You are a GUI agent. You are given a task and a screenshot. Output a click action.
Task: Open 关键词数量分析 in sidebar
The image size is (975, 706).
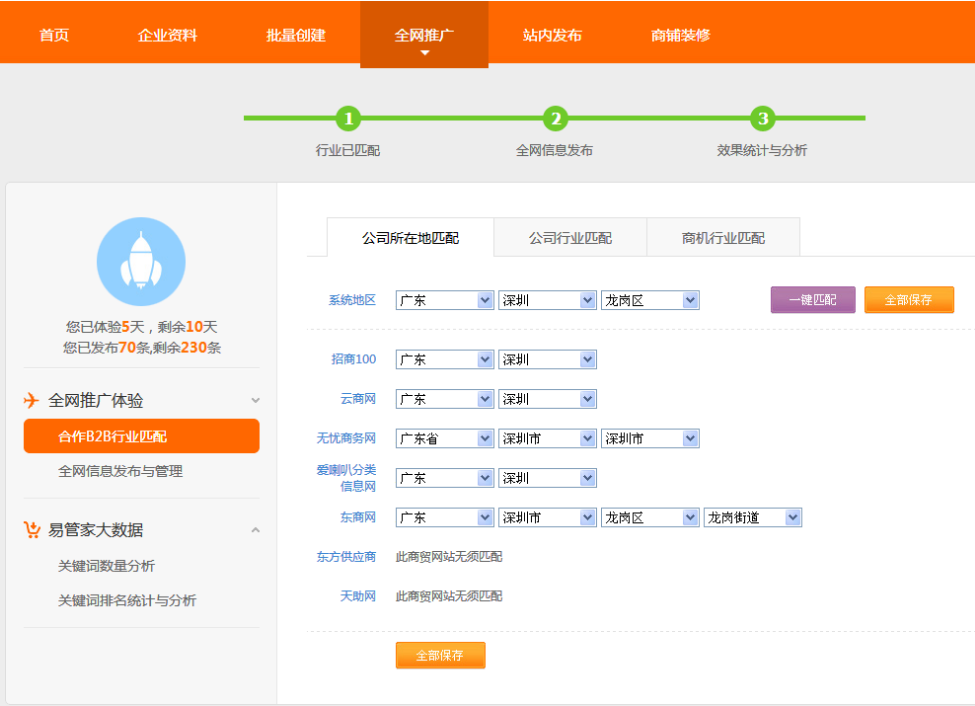[106, 566]
